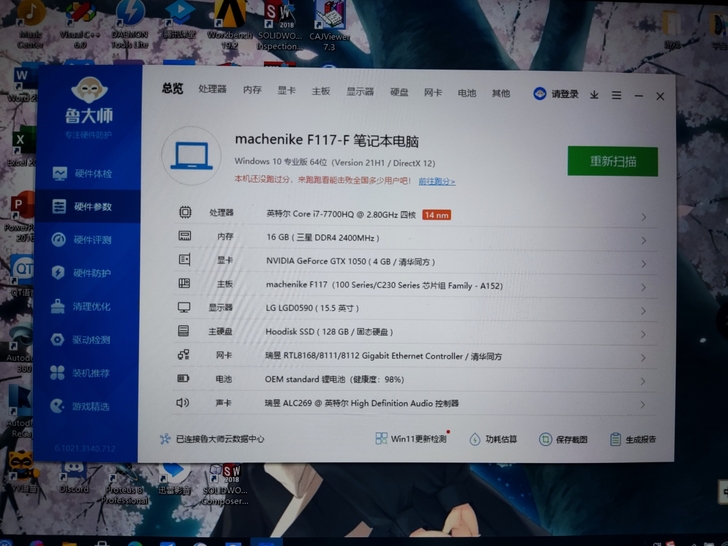Click the machenike F117-F 笔记本电脑 title

[x=327, y=140]
